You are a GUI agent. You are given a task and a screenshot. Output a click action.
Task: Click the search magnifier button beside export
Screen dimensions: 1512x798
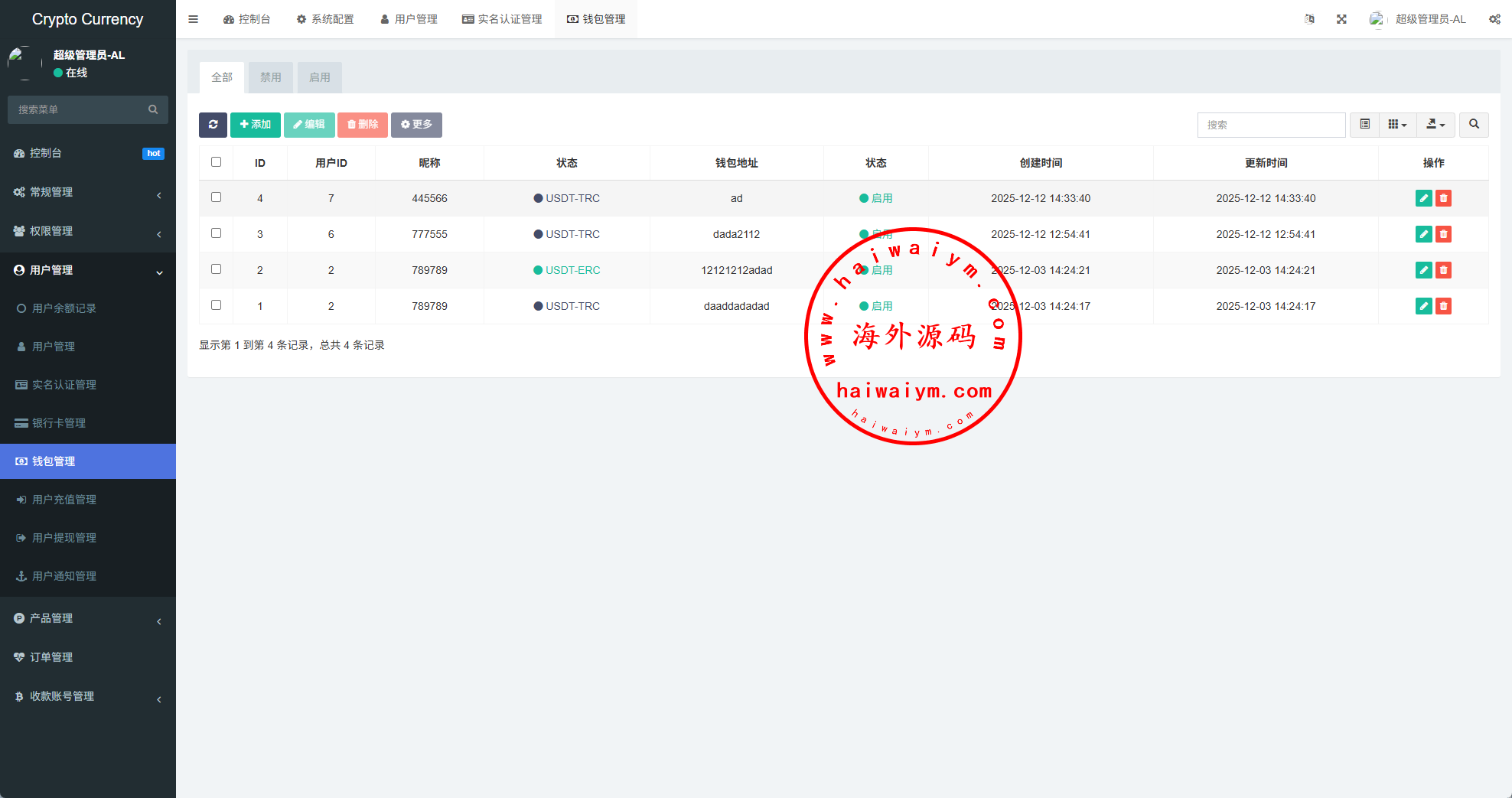tap(1474, 125)
